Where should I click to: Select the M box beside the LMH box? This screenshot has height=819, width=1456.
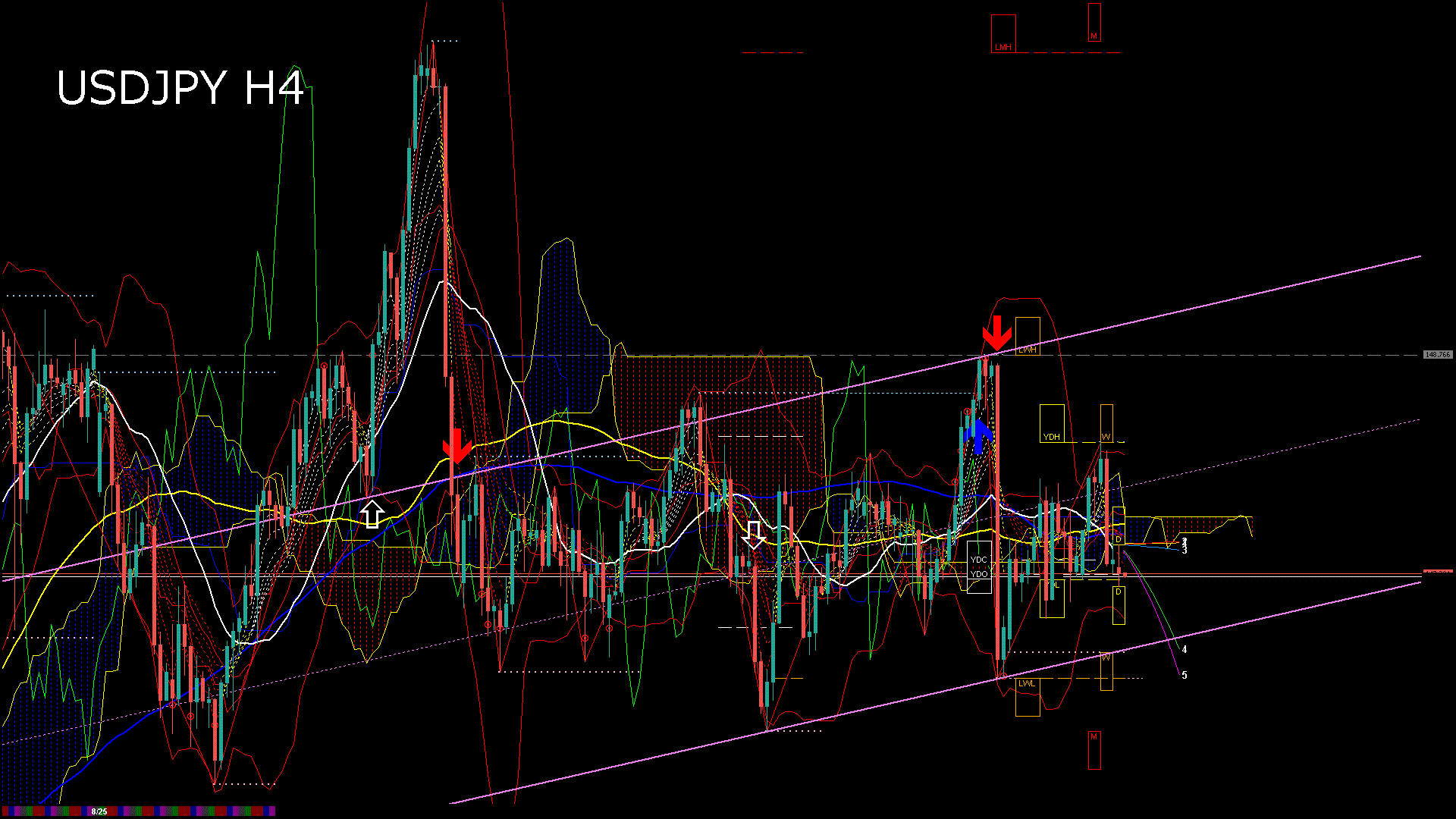[x=1094, y=22]
